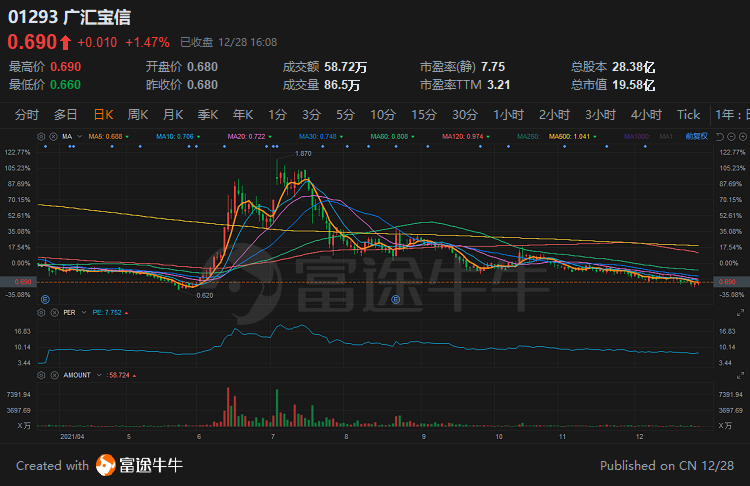The width and height of the screenshot is (750, 486).
Task: Open MA indicator settings gear
Action: pos(41,137)
